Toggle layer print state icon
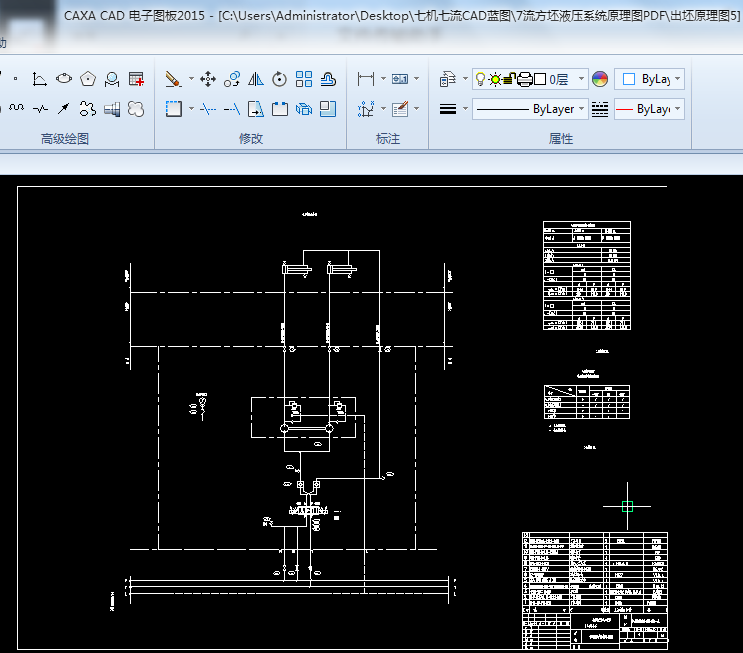The height and width of the screenshot is (653, 743). click(x=524, y=79)
